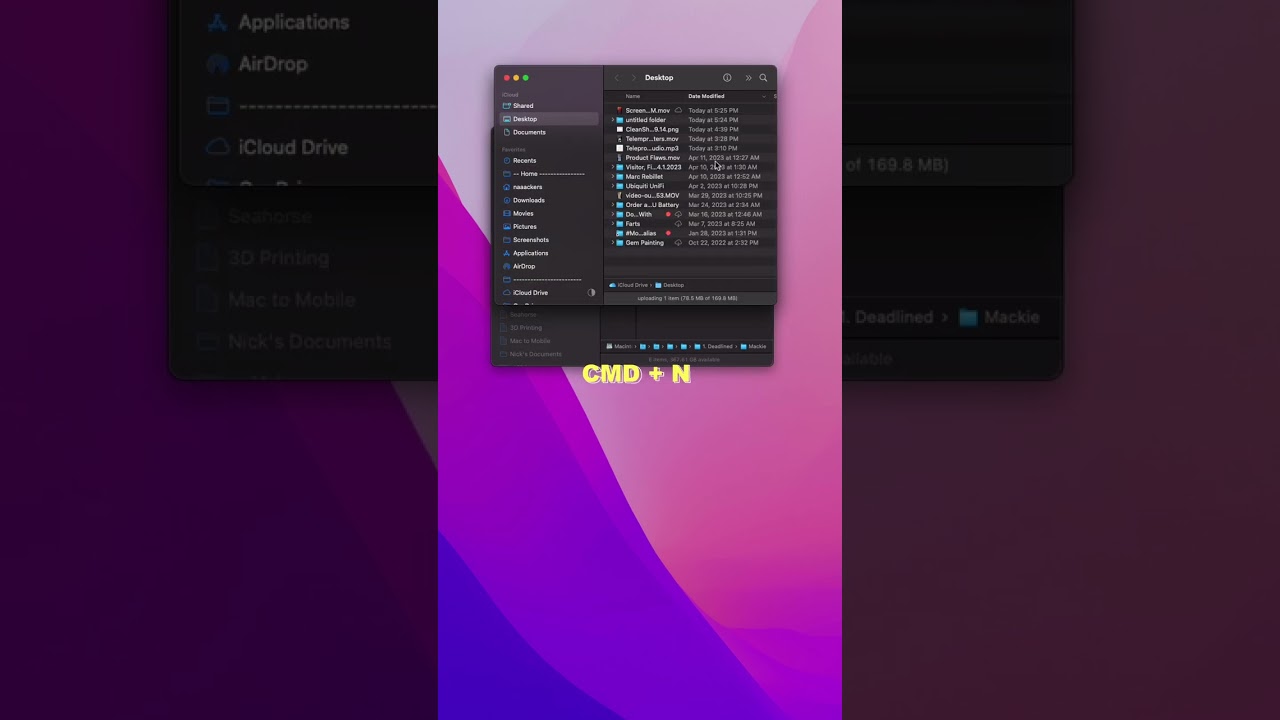This screenshot has height=720, width=1280.
Task: Expand the Order a...U Battery folder
Action: (613, 205)
